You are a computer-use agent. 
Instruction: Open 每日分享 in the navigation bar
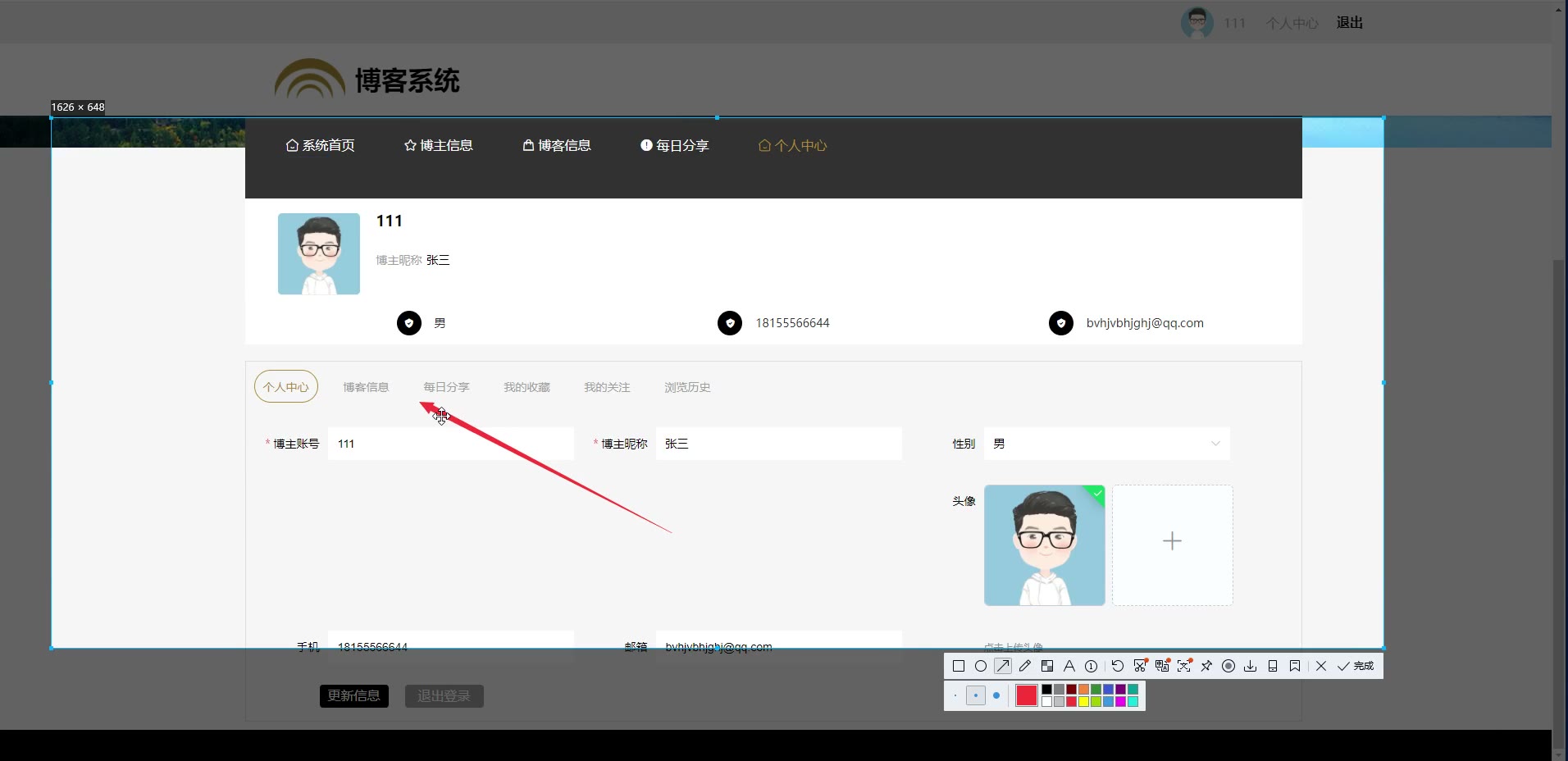tap(674, 145)
